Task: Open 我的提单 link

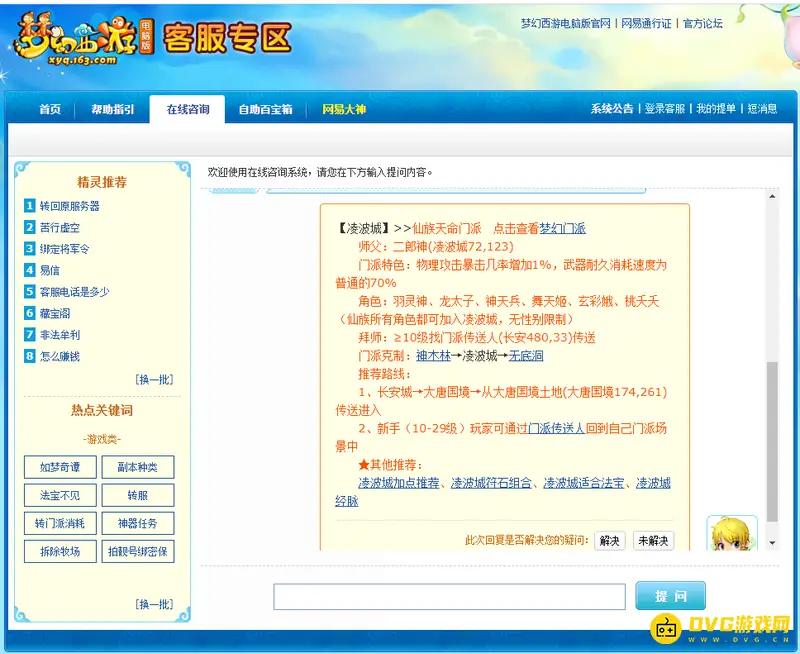Action: point(716,109)
